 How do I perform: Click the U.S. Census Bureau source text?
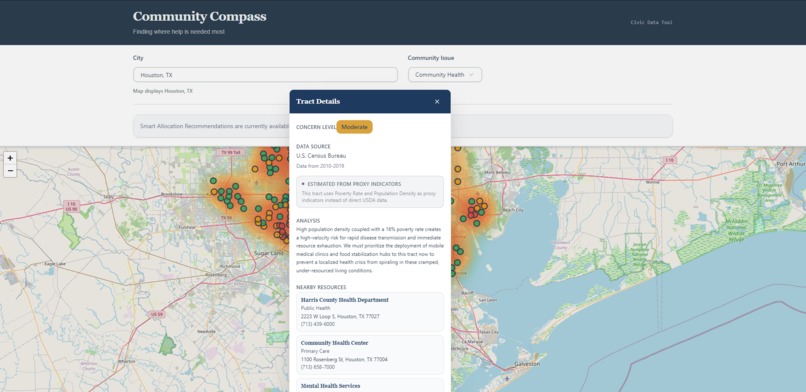[321, 156]
